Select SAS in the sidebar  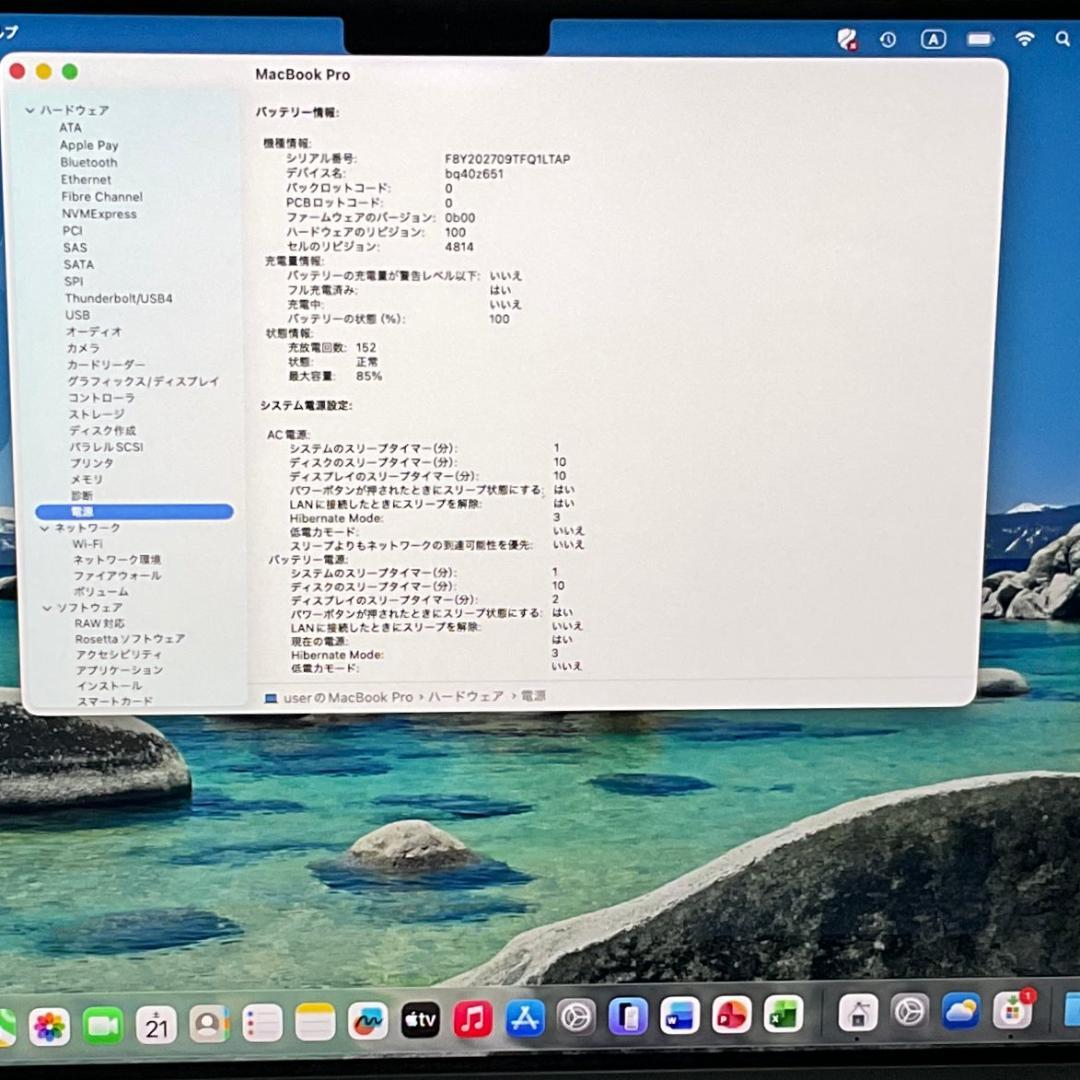click(75, 248)
